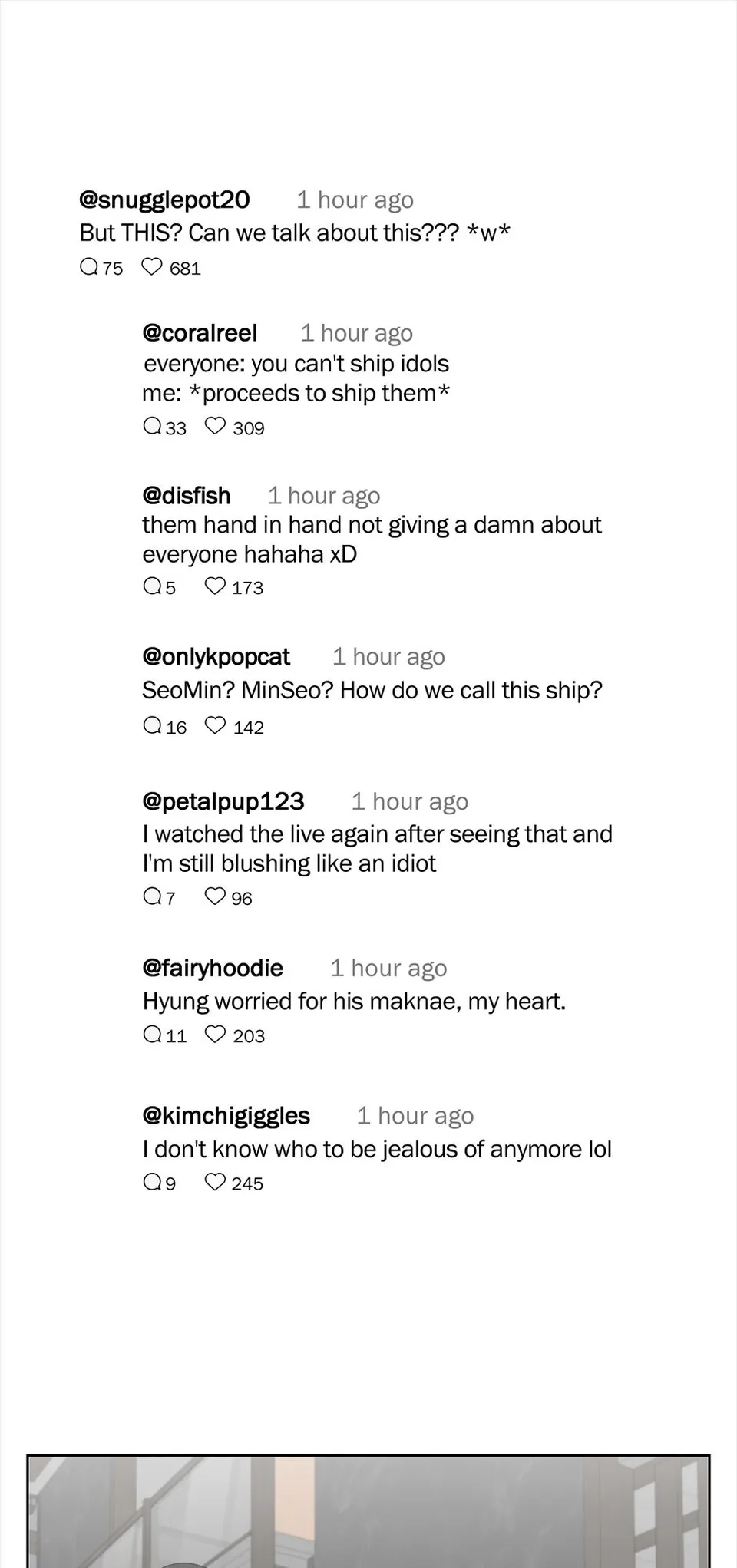737x1568 pixels.
Task: Visit the @coralreel username link
Action: (200, 333)
